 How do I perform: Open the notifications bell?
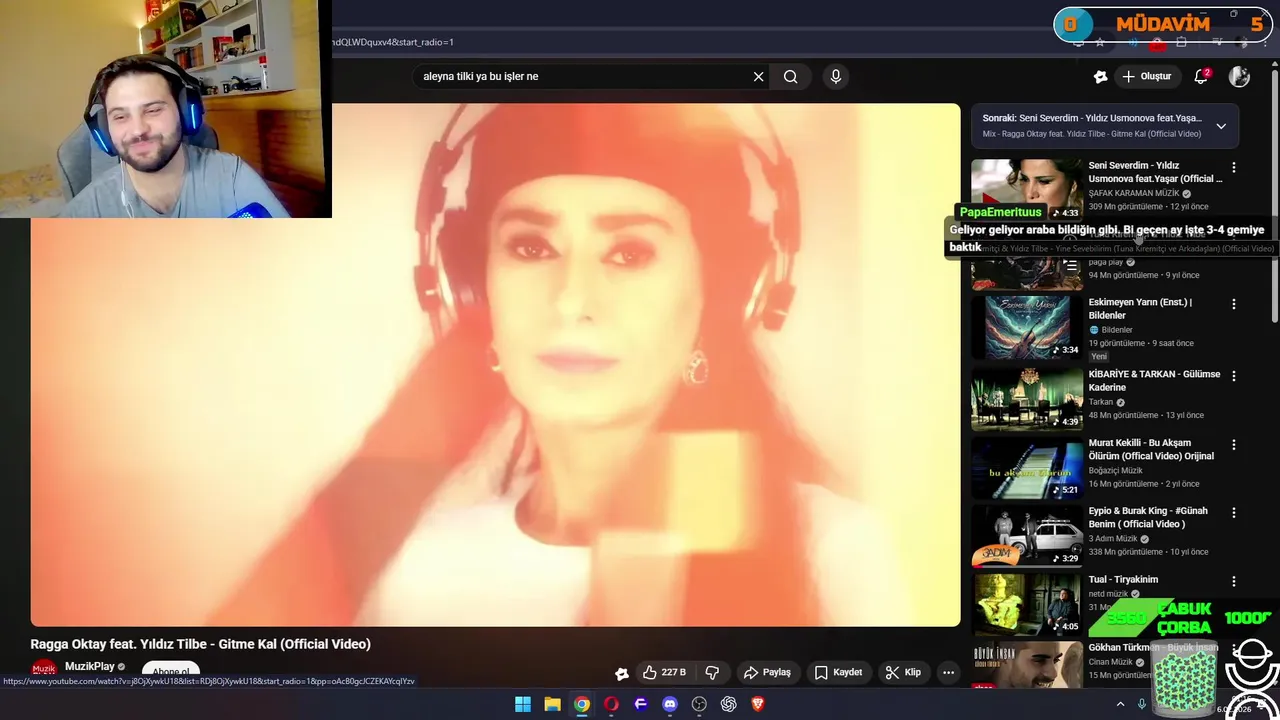point(1202,76)
